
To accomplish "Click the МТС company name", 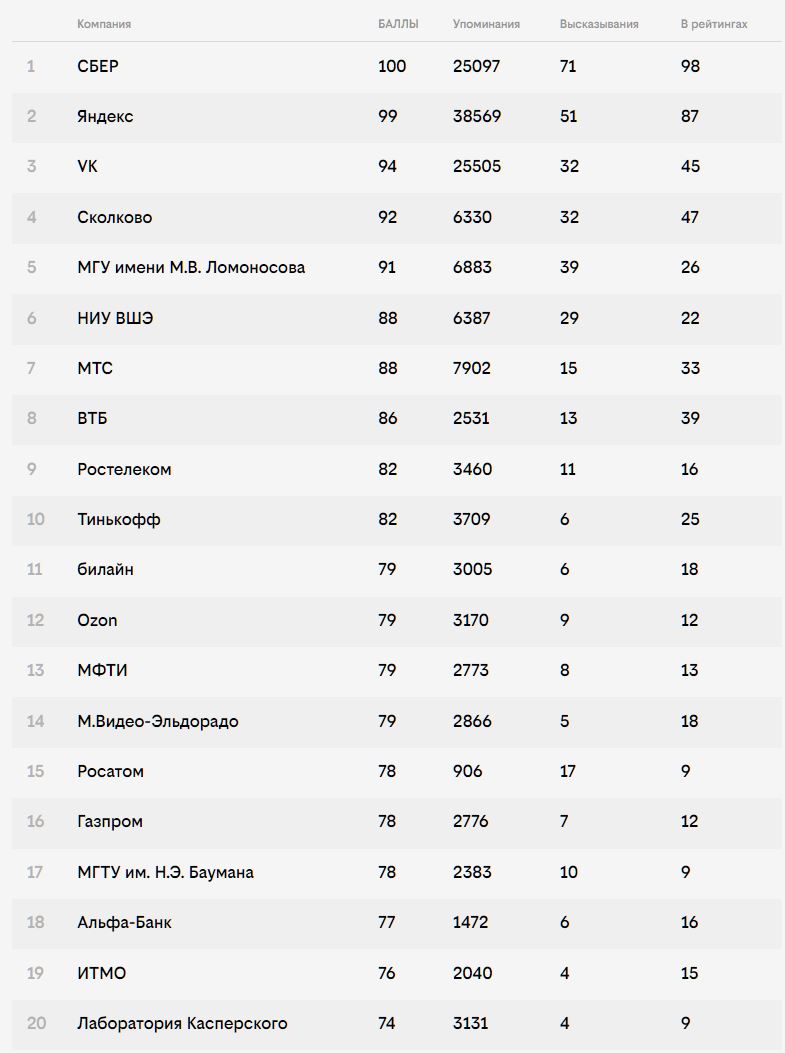I will pos(95,368).
